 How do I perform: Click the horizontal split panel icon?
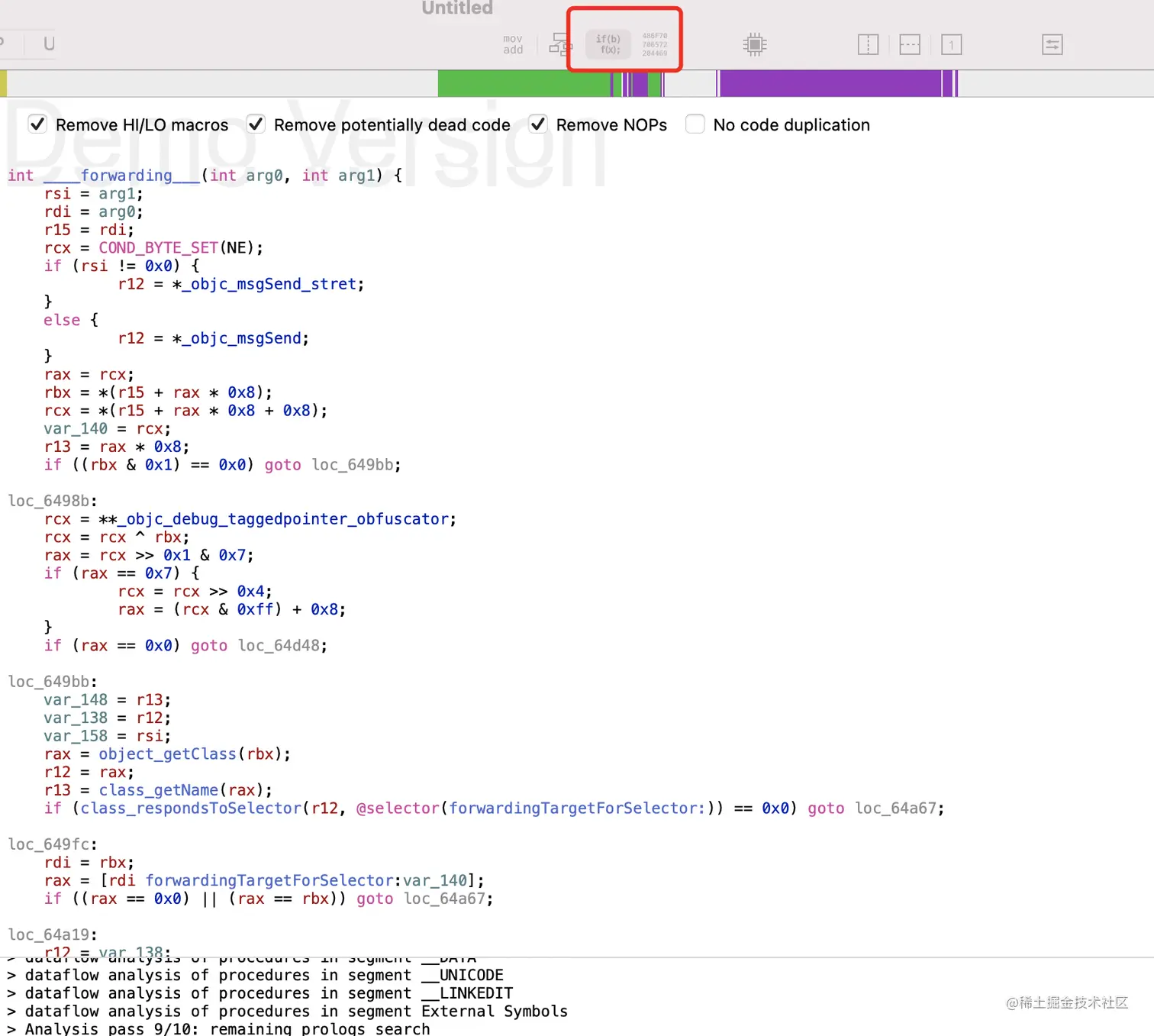point(910,44)
